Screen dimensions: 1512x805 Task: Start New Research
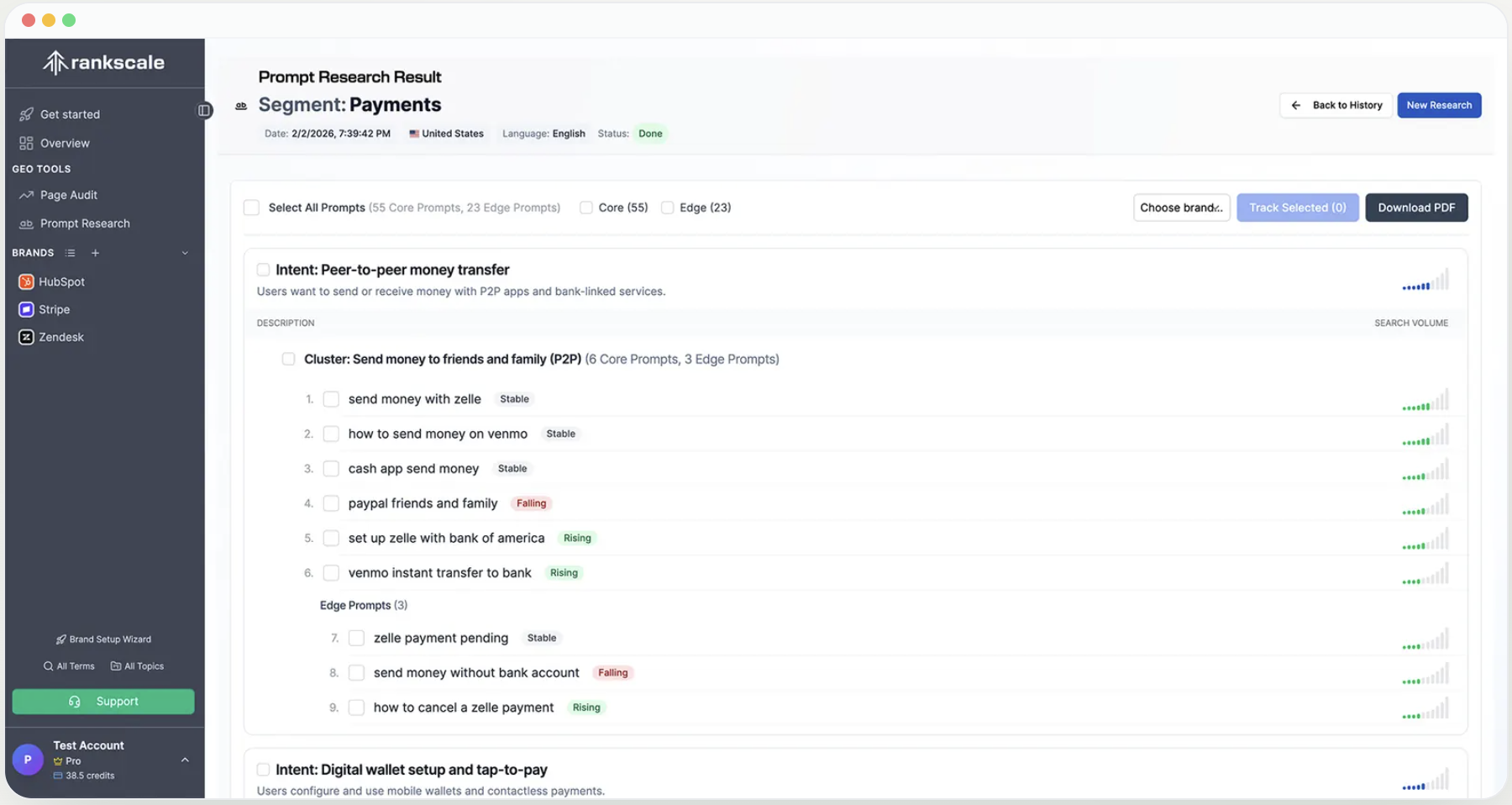[x=1439, y=105]
